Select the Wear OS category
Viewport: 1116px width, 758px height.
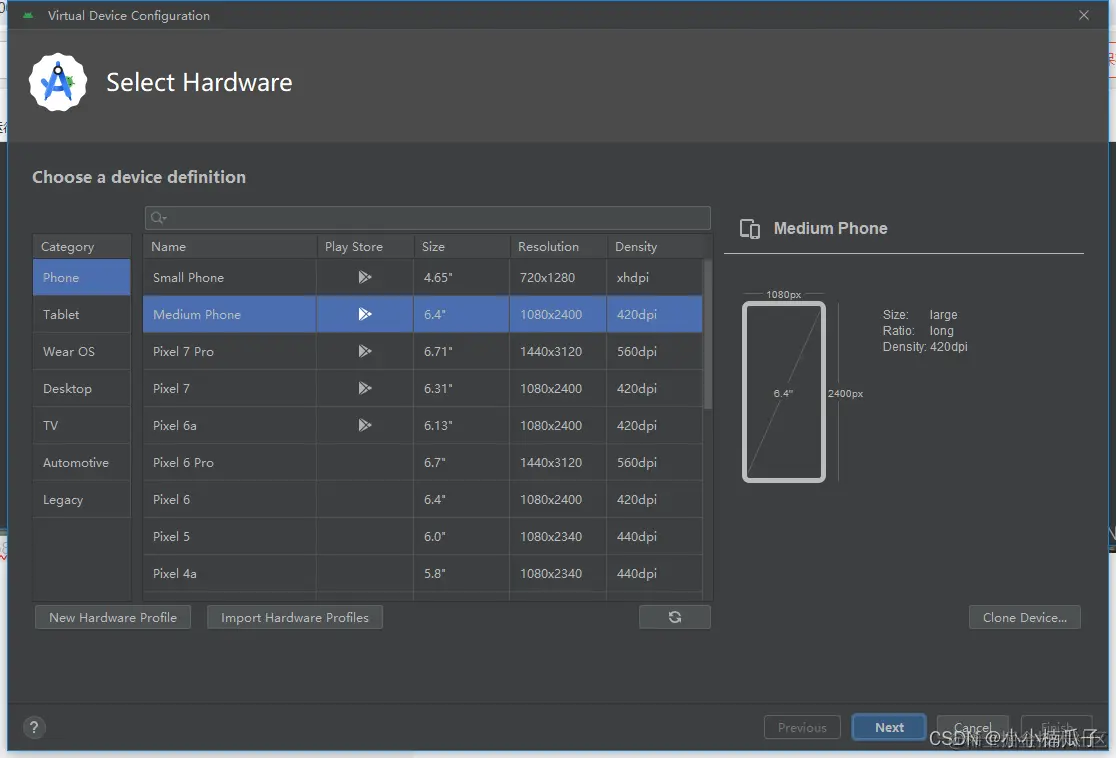[x=82, y=352]
